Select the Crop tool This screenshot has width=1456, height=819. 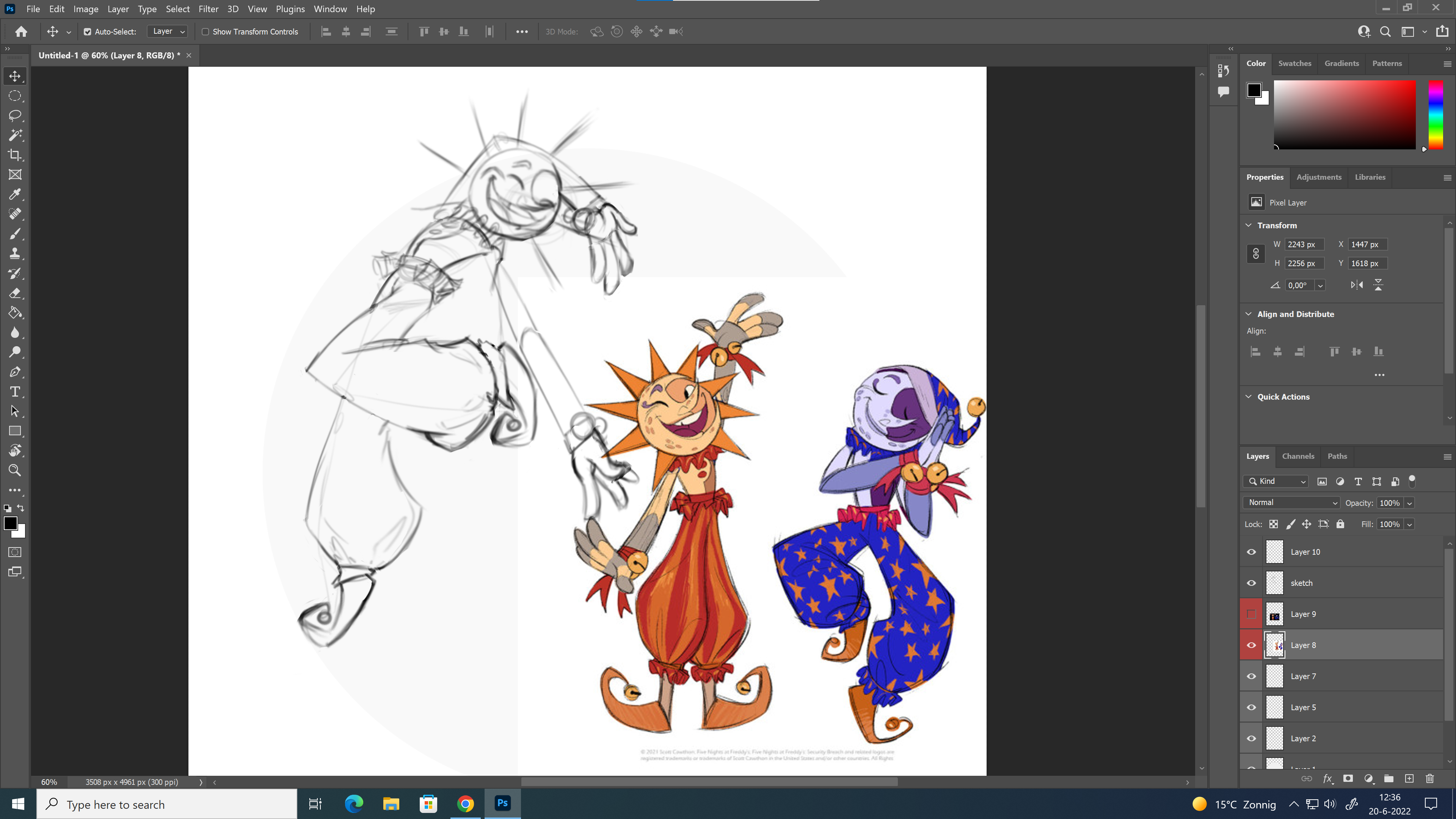pos(15,155)
